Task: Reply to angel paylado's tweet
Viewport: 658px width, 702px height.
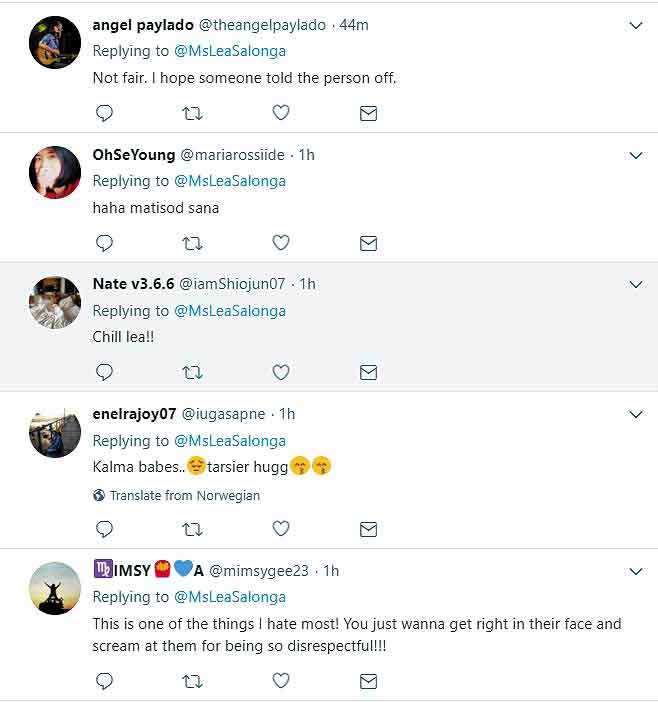Action: [104, 113]
